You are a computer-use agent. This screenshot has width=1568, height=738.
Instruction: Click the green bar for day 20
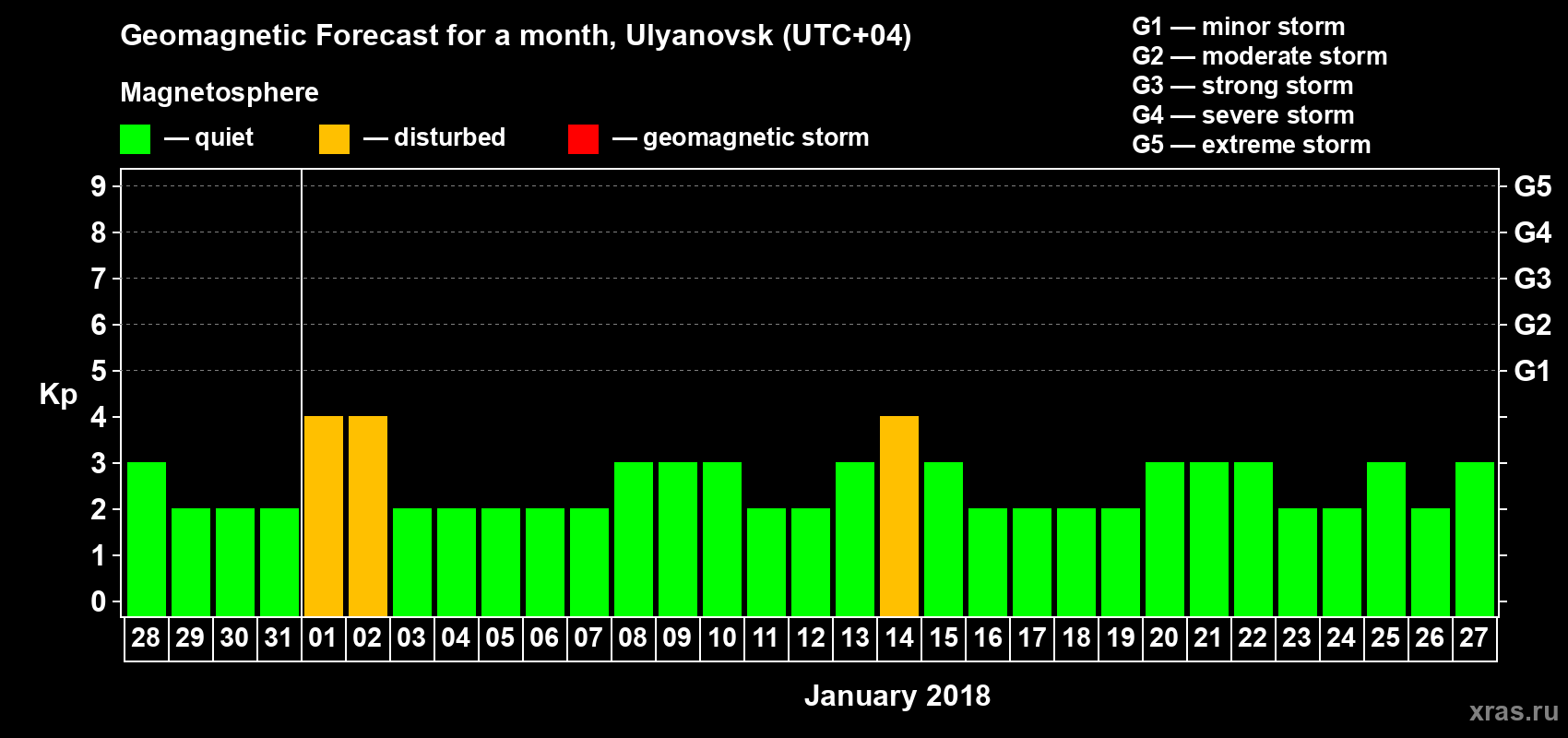1165,540
